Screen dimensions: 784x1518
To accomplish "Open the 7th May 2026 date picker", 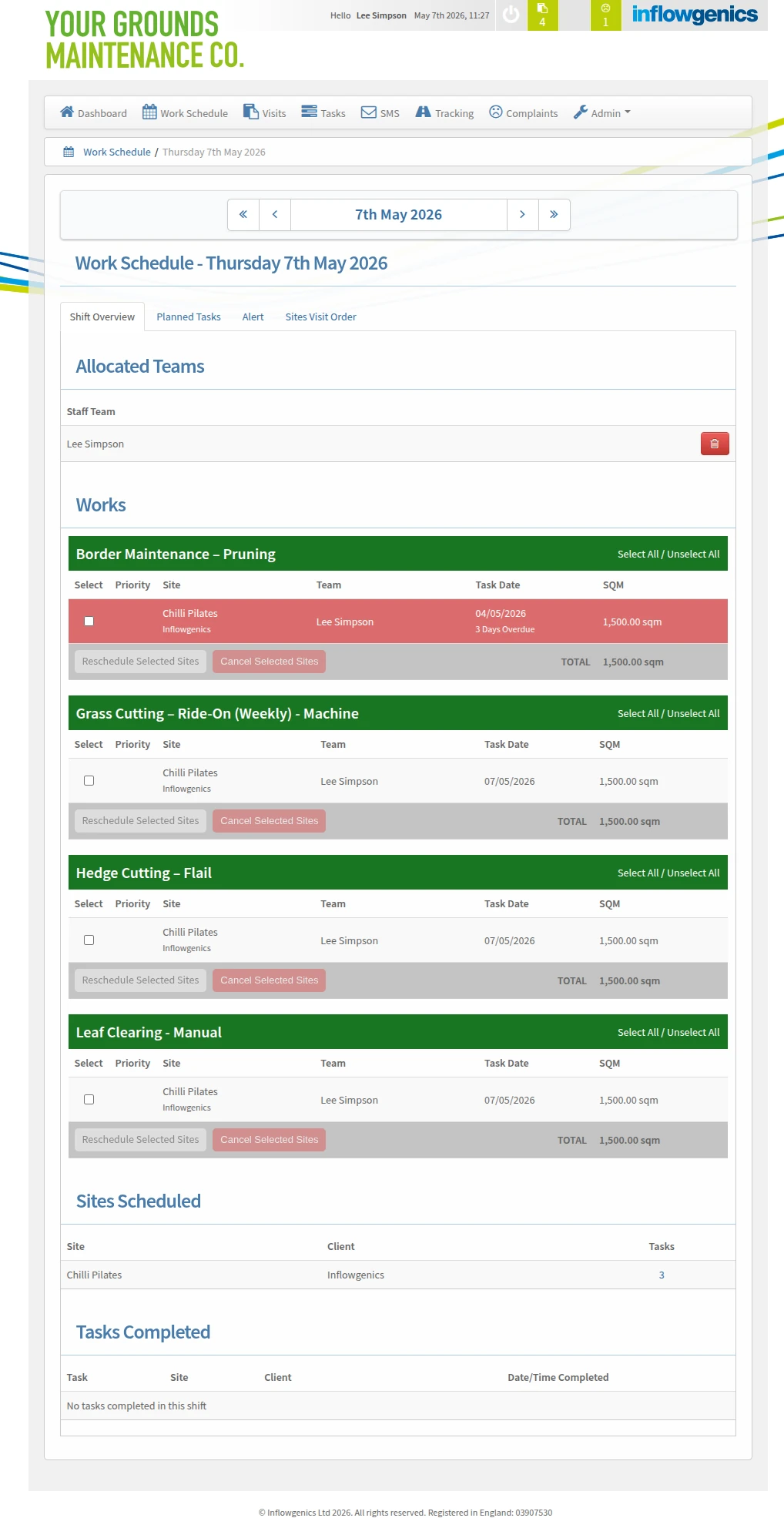I will tap(398, 215).
